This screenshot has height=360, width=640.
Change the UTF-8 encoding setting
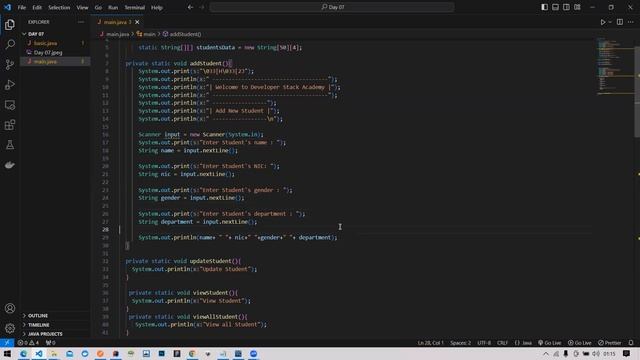click(484, 343)
